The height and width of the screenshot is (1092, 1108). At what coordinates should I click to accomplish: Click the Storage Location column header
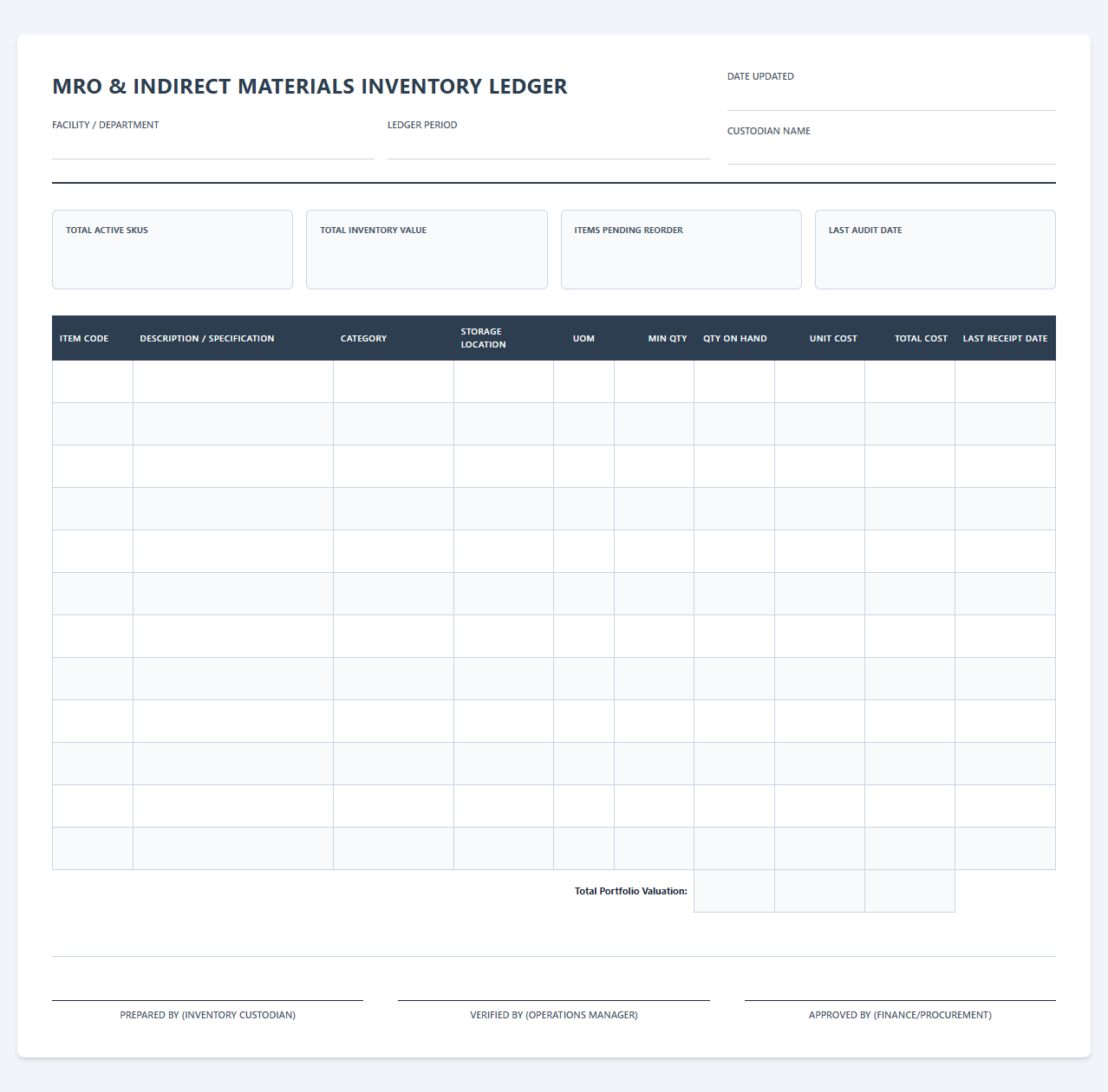(x=504, y=338)
